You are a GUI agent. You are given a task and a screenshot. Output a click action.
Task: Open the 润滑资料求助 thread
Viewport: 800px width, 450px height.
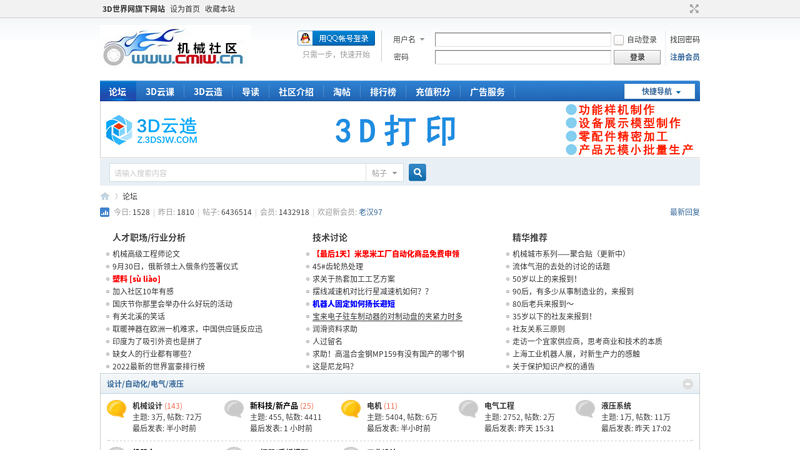pyautogui.click(x=335, y=329)
